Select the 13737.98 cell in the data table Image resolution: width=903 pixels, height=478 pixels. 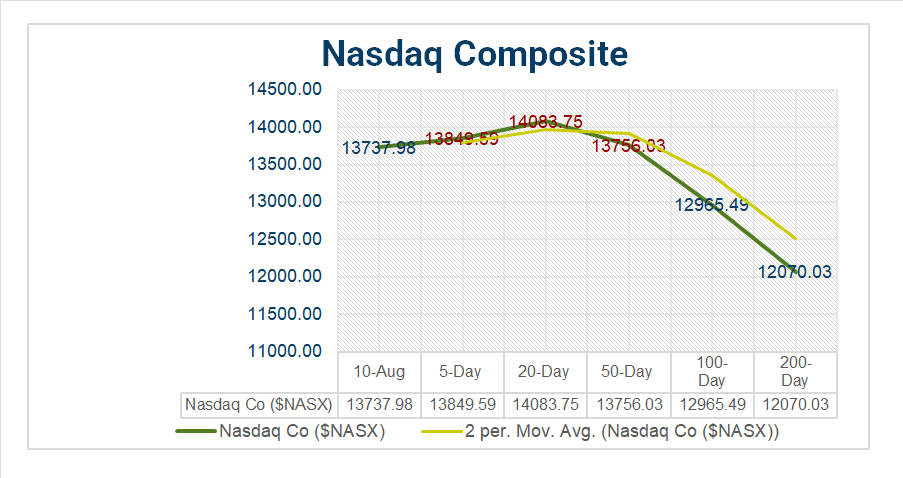380,404
